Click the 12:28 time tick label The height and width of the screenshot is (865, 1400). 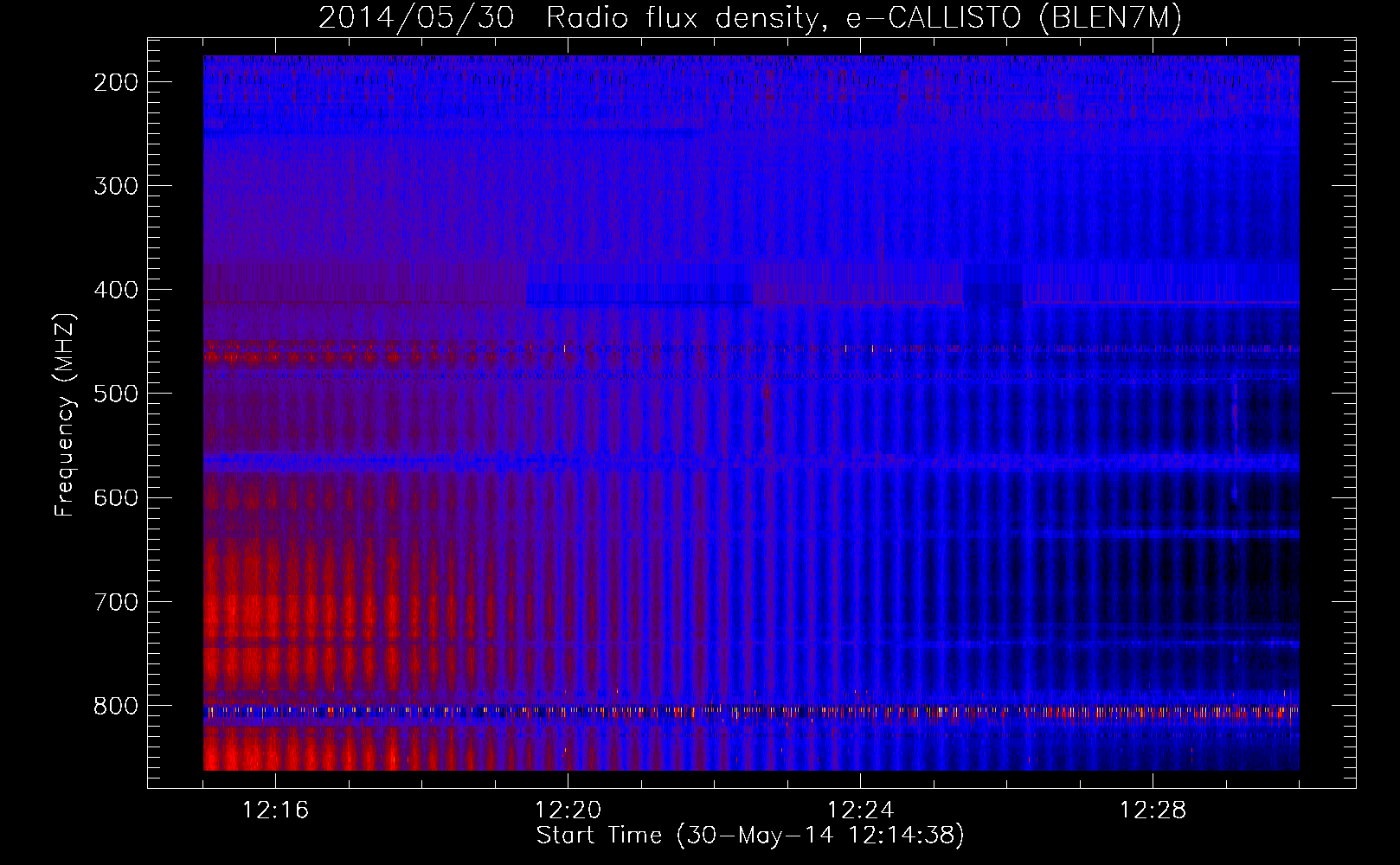(x=1153, y=811)
